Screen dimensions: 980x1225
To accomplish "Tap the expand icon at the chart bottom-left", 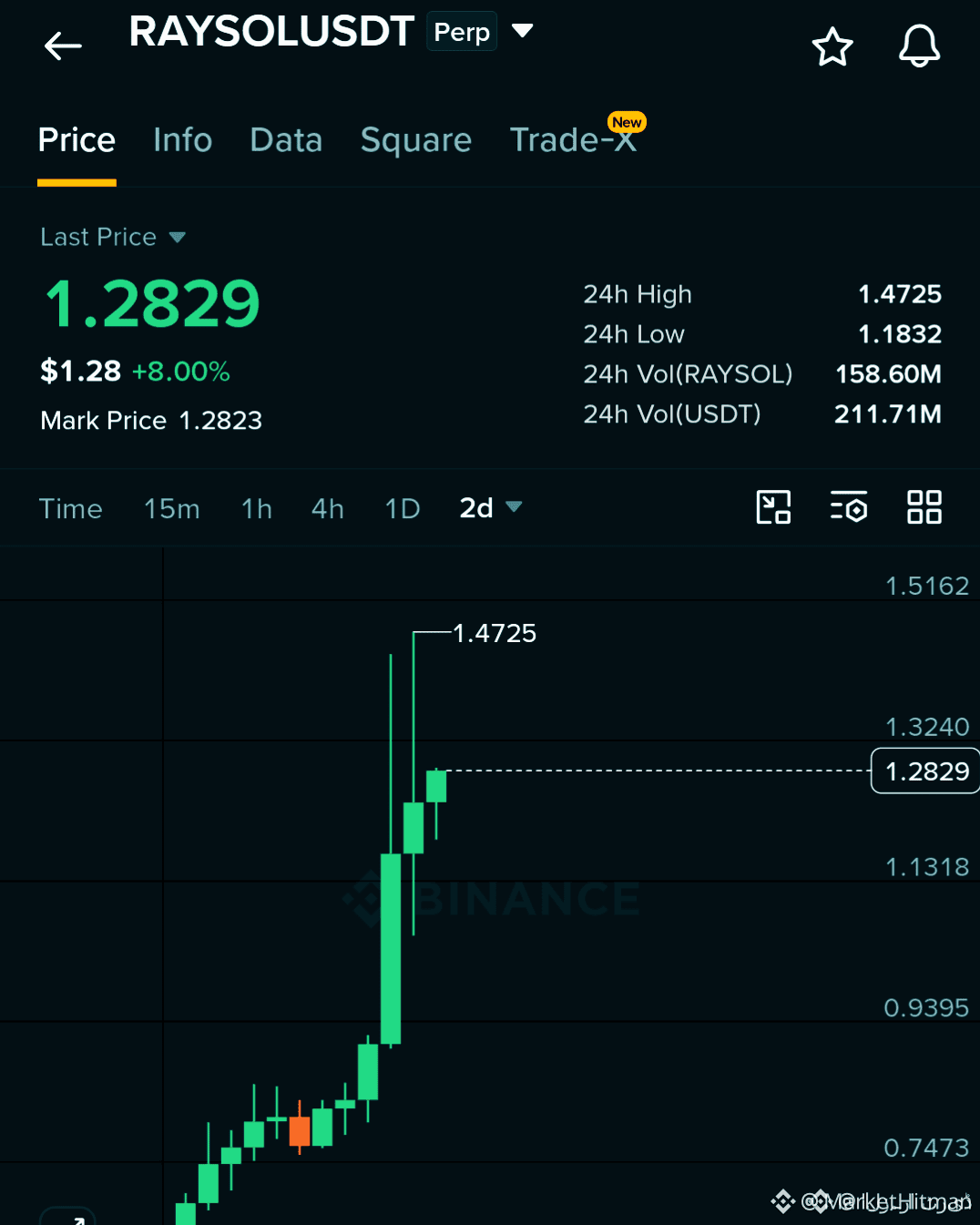I will point(68,1217).
